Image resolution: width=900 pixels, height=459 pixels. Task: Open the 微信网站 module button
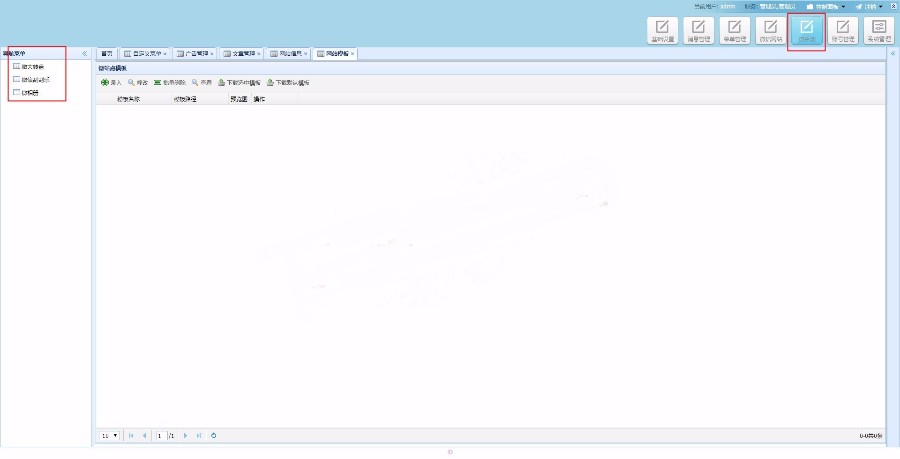coord(771,30)
